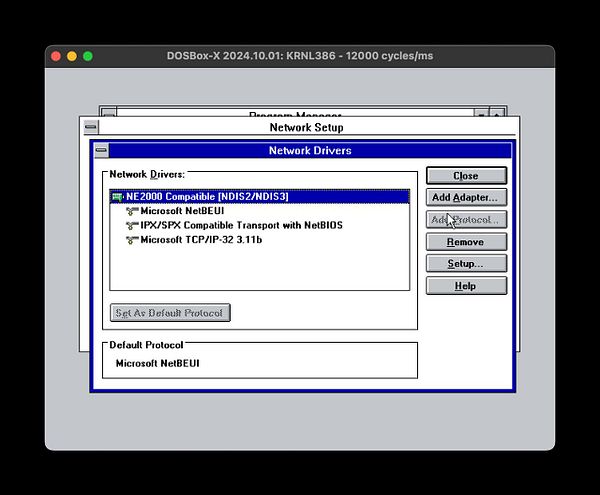This screenshot has height=495, width=600.
Task: Click the Remove button
Action: coord(466,242)
